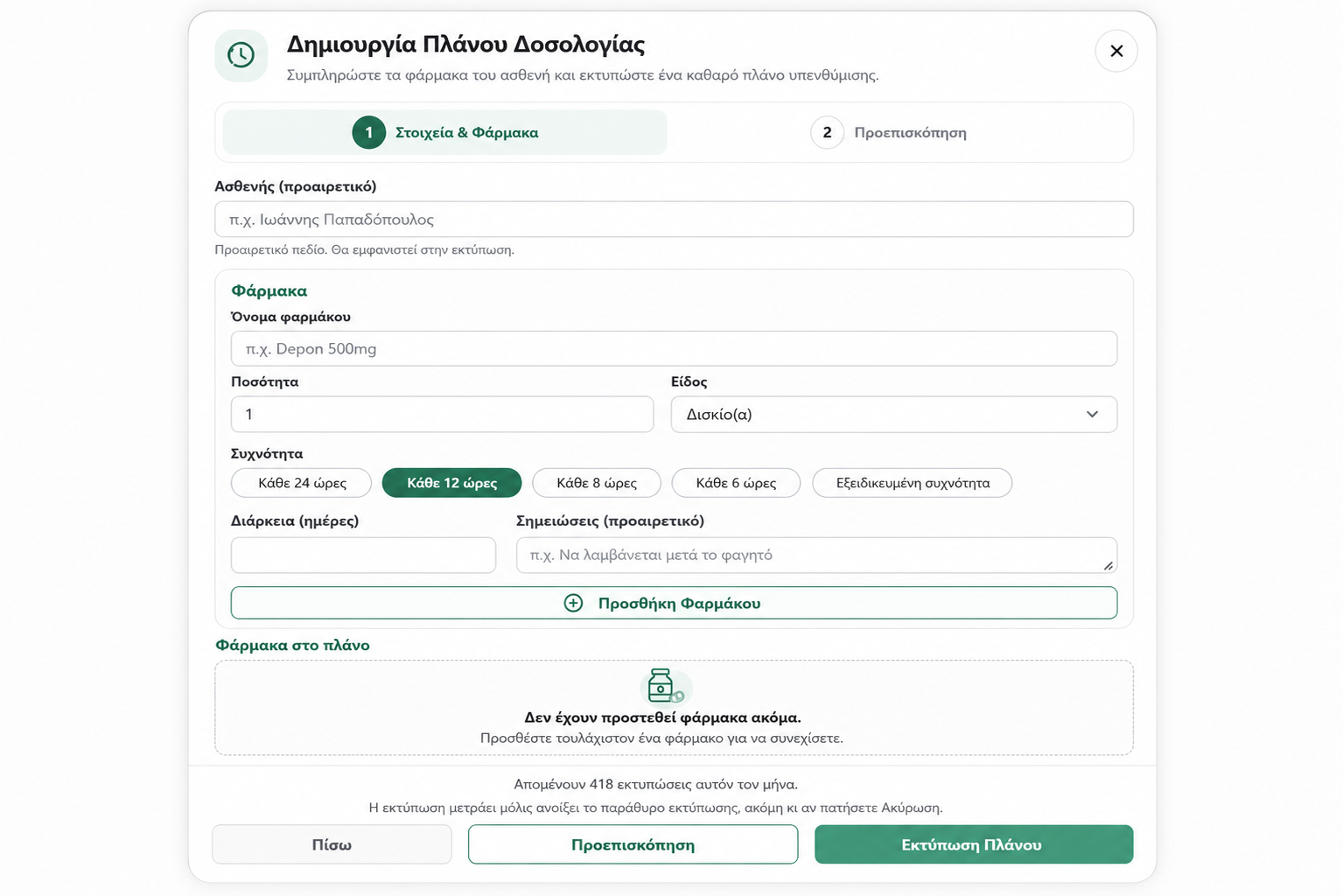Click the Ποσότητα quantity field
The image size is (1343, 896).
[x=442, y=414]
